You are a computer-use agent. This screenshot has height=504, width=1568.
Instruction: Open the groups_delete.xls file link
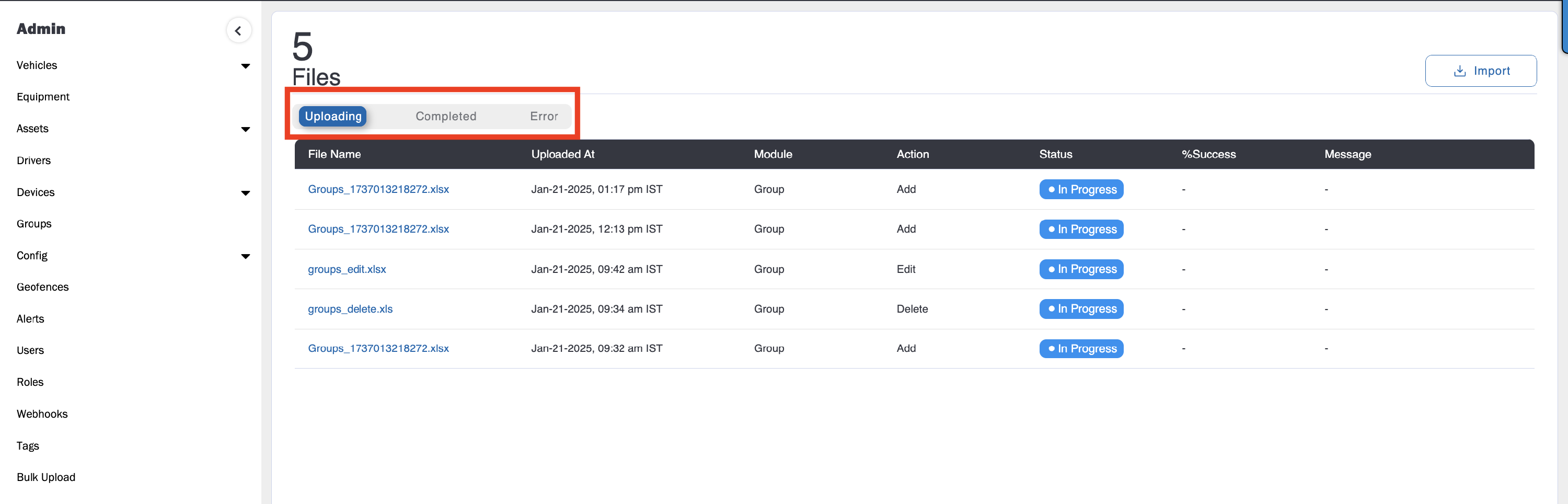click(x=350, y=308)
